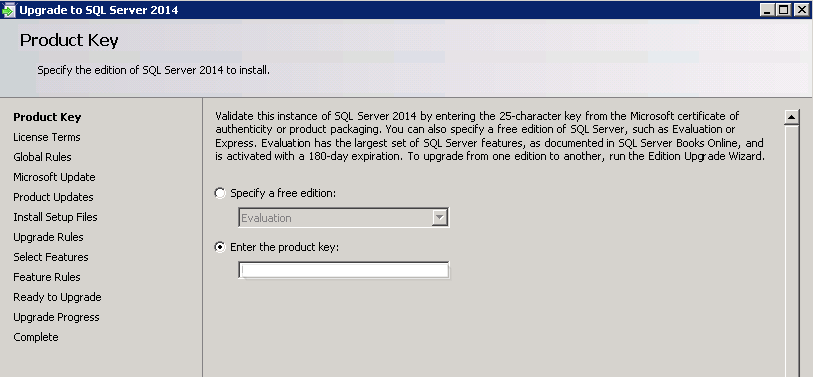Select the Microsoft Update step
This screenshot has width=813, height=377.
pos(54,177)
